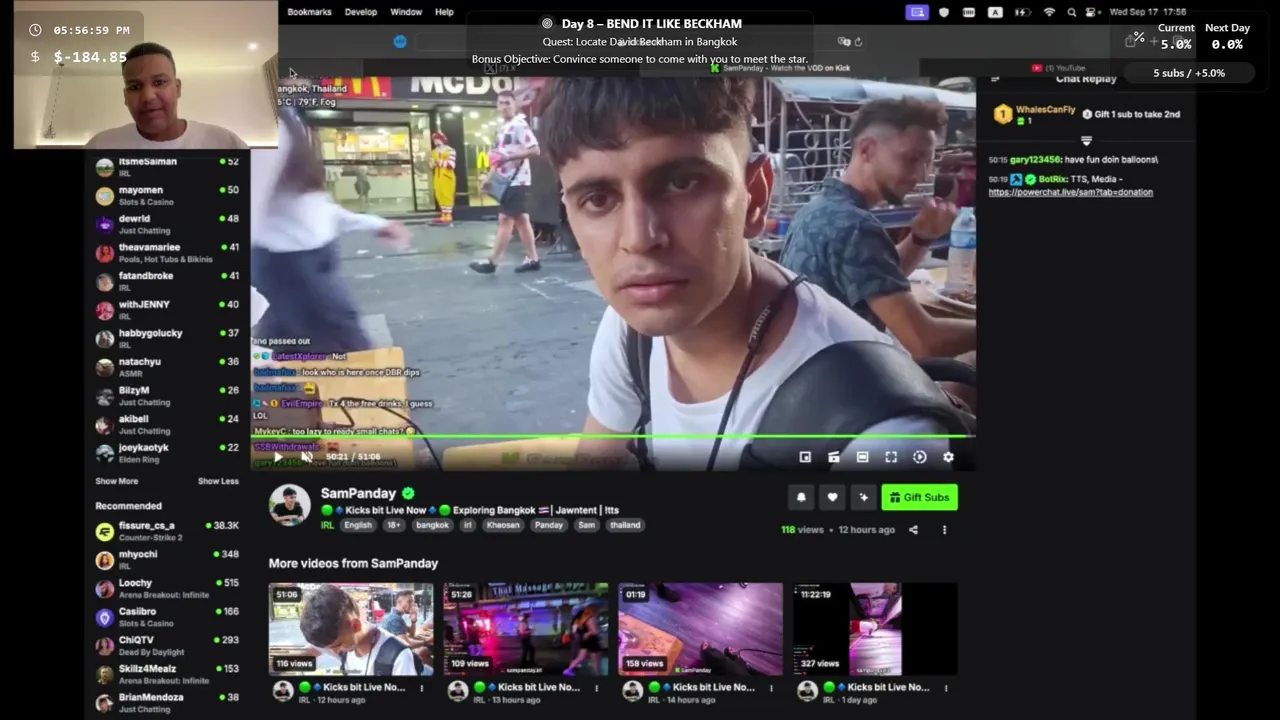Unmute the video player volume

point(307,457)
